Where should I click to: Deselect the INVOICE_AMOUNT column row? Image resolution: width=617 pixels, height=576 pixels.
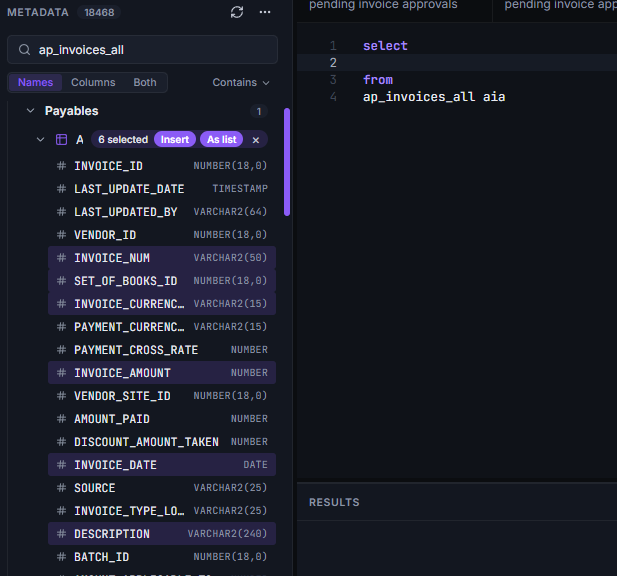coord(162,373)
